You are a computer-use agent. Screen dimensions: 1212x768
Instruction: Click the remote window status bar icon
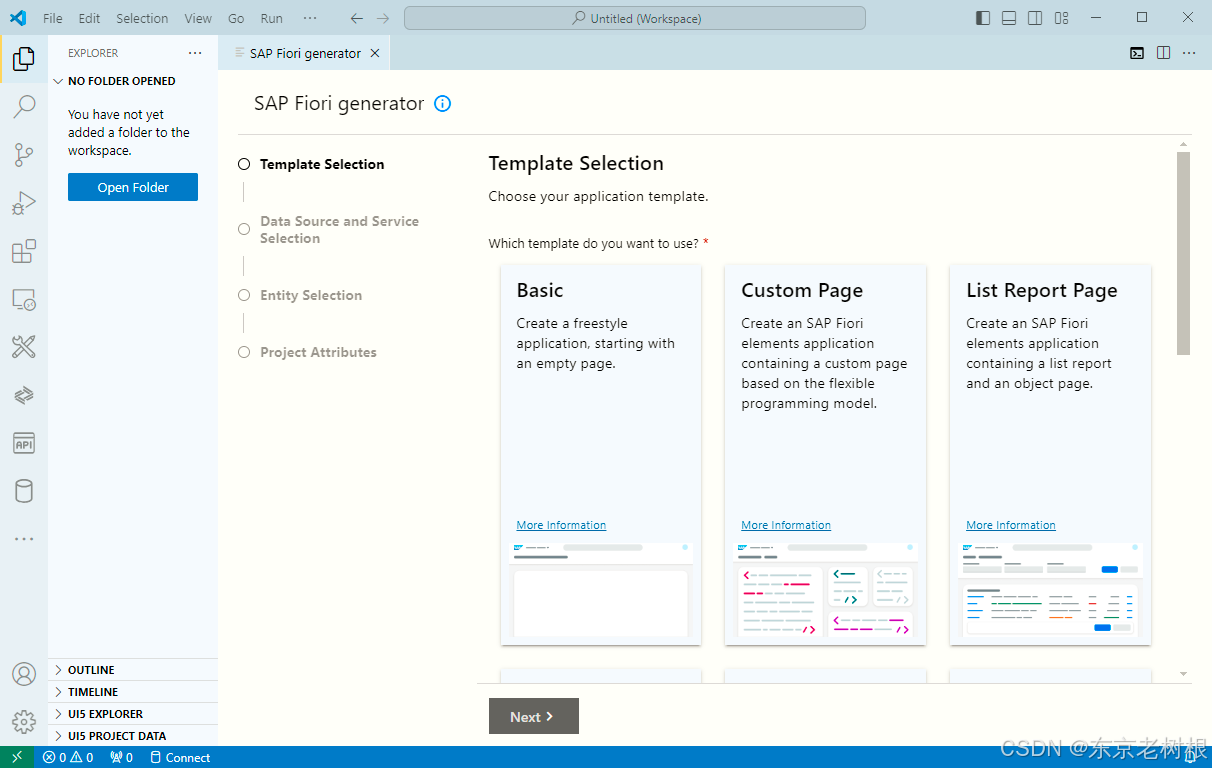17,757
